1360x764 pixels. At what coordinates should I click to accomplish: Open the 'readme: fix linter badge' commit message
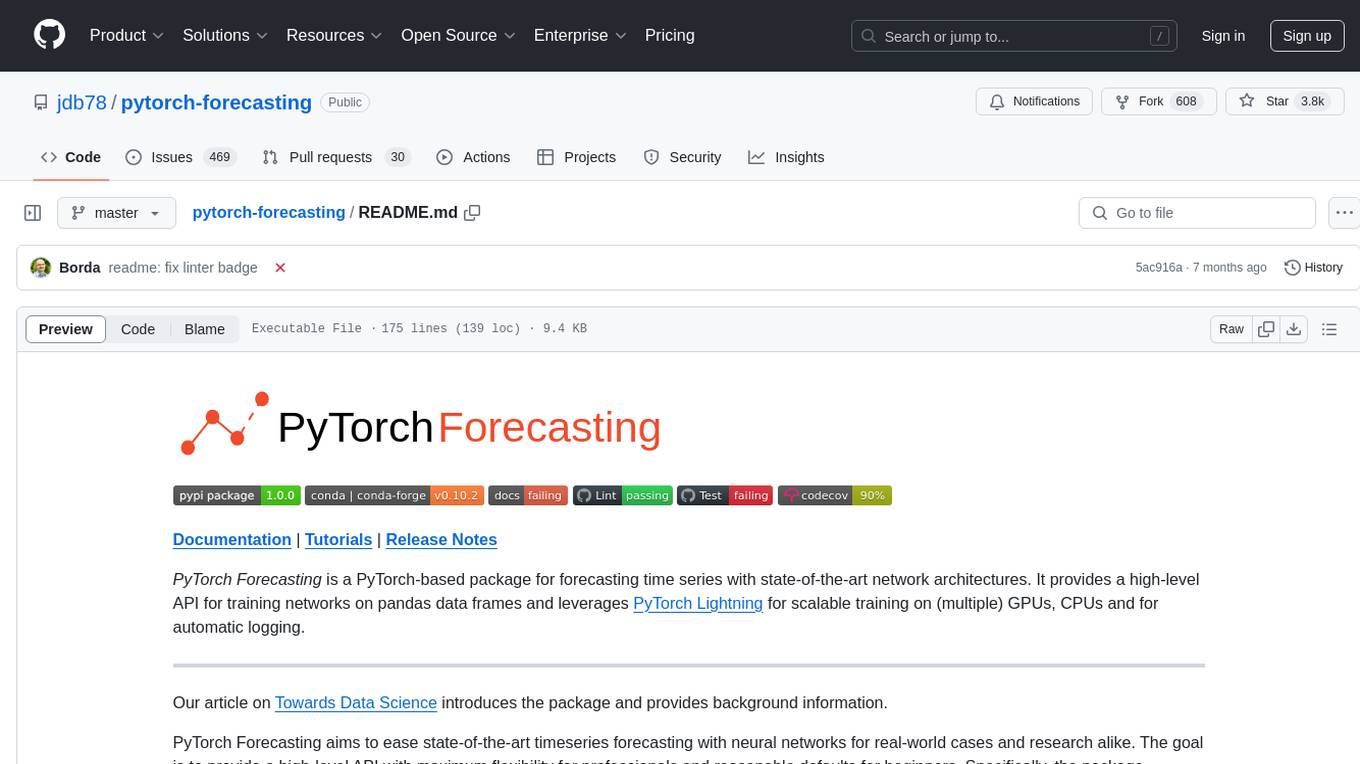click(183, 268)
